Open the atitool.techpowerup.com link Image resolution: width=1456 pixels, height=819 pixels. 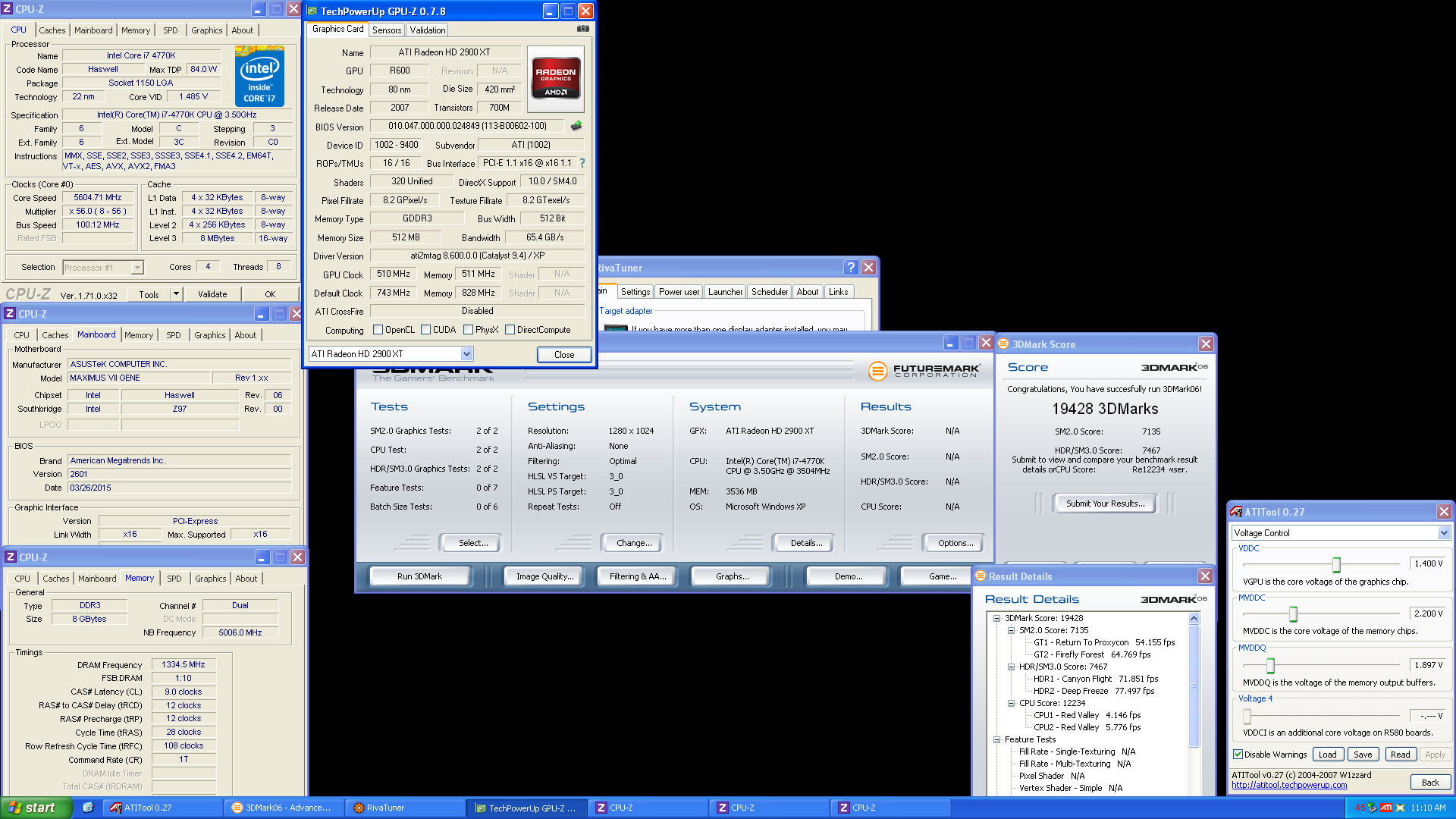[x=1289, y=785]
